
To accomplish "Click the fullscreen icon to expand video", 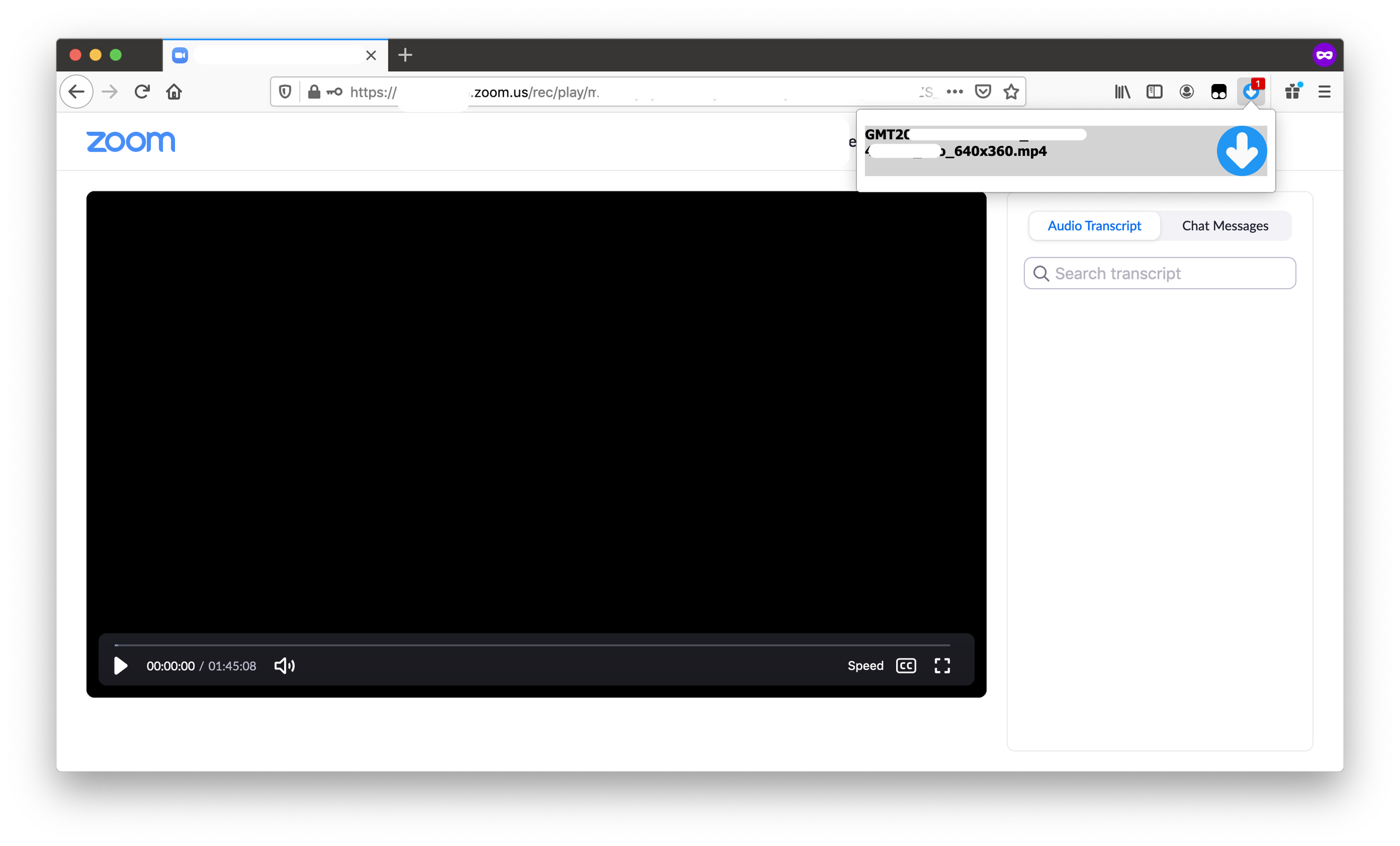I will point(941,665).
